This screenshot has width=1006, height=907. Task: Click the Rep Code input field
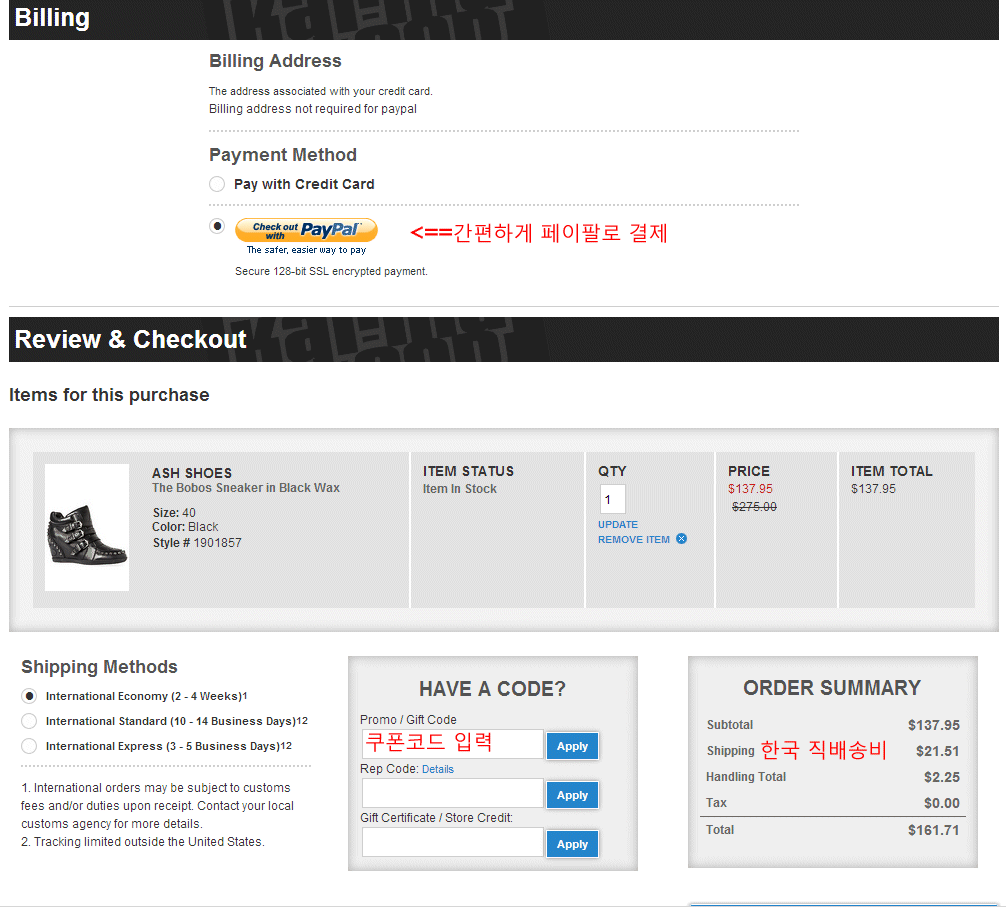[452, 793]
